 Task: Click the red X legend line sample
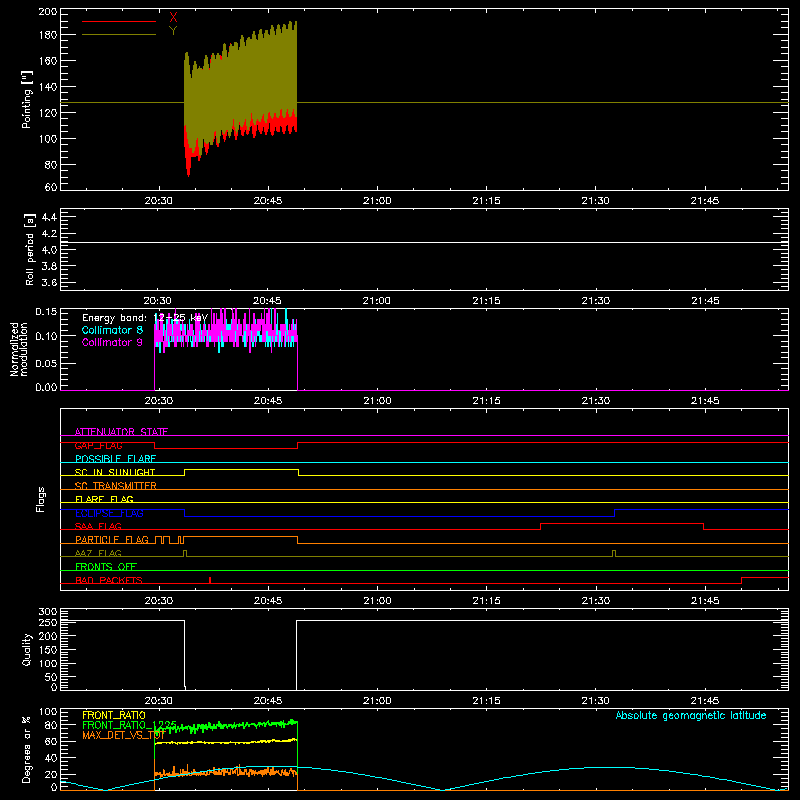[x=119, y=21]
